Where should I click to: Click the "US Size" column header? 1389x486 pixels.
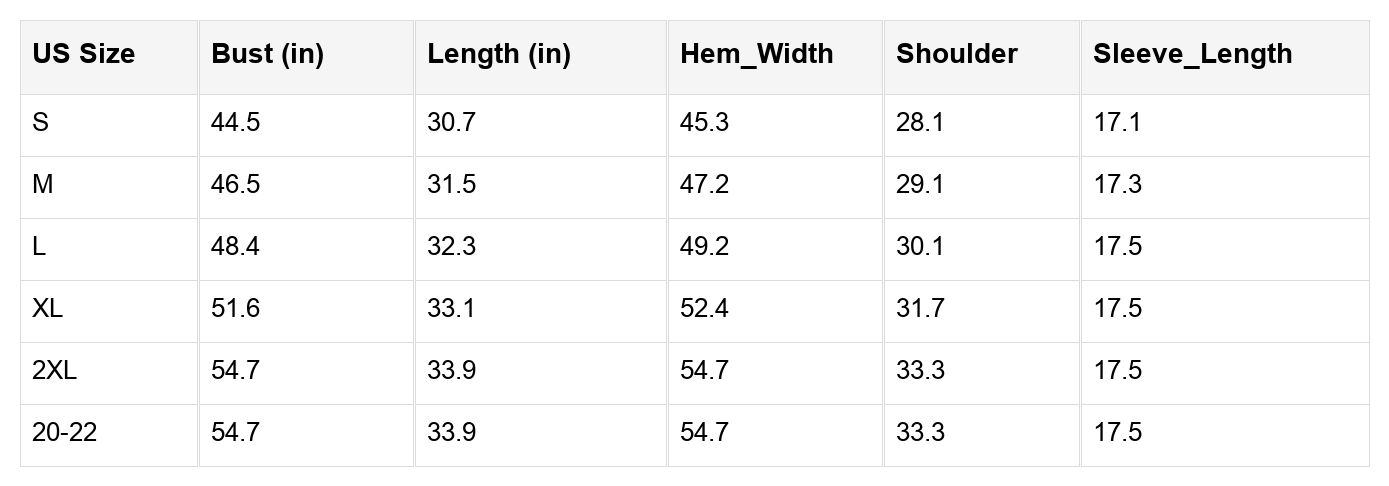[83, 54]
